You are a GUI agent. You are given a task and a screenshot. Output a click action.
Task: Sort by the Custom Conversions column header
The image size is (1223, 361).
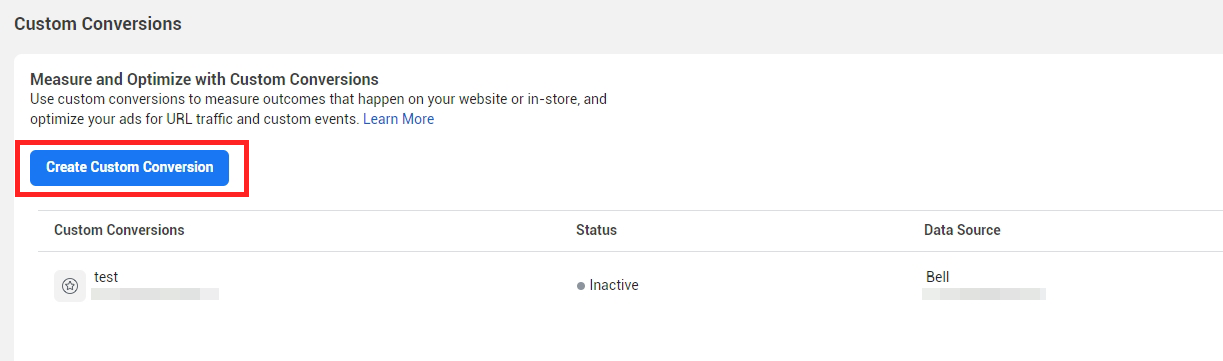click(x=119, y=230)
